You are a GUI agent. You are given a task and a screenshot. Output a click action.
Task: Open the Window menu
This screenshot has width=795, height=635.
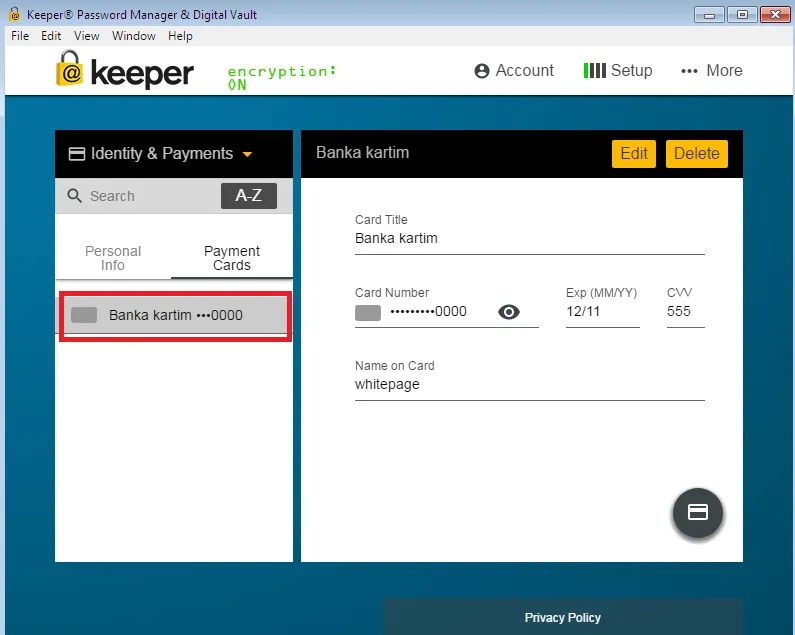pos(133,36)
